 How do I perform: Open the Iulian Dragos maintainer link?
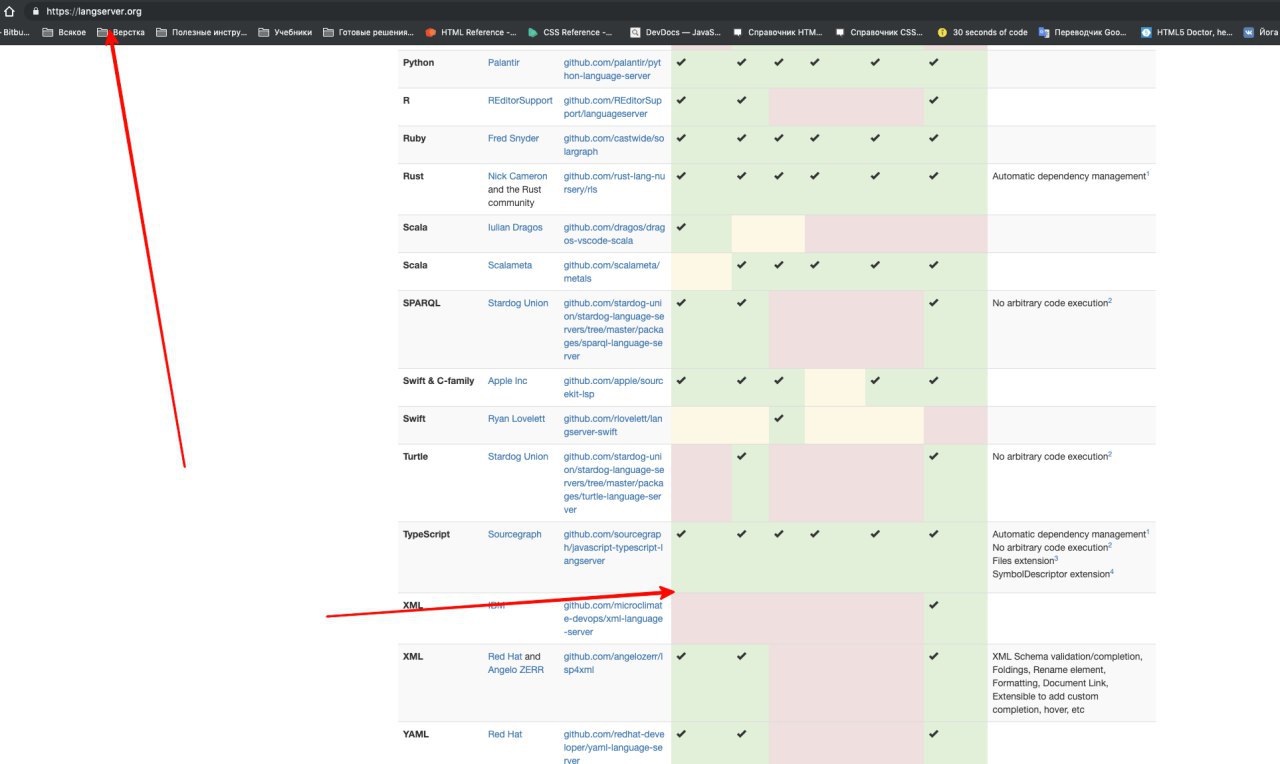point(515,227)
